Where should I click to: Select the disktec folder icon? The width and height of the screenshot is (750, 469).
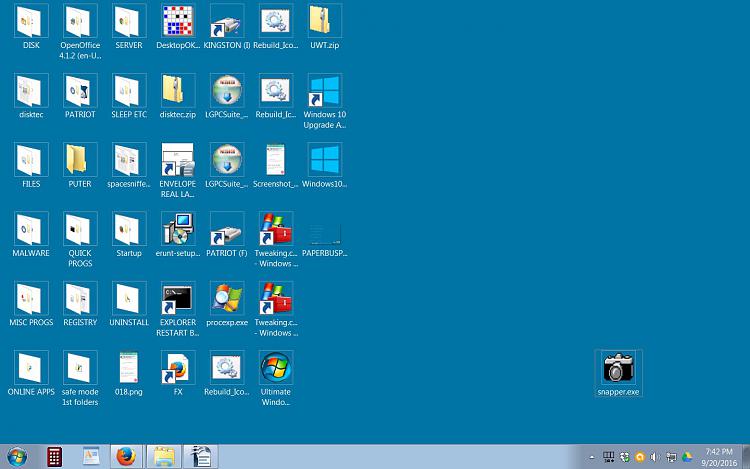31,90
